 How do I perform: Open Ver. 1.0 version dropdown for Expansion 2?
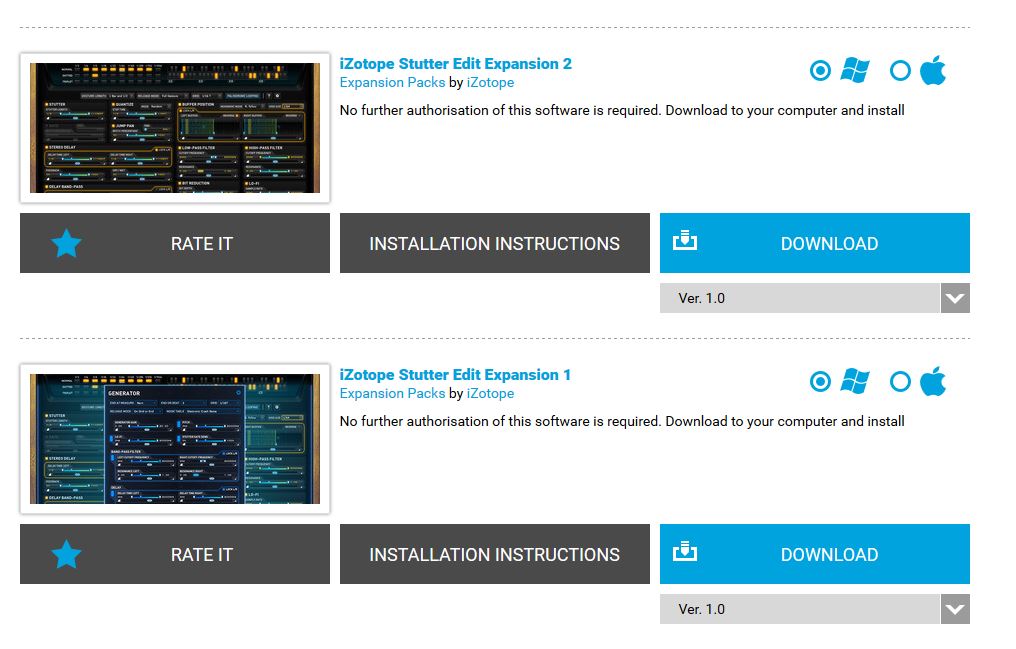click(x=814, y=298)
